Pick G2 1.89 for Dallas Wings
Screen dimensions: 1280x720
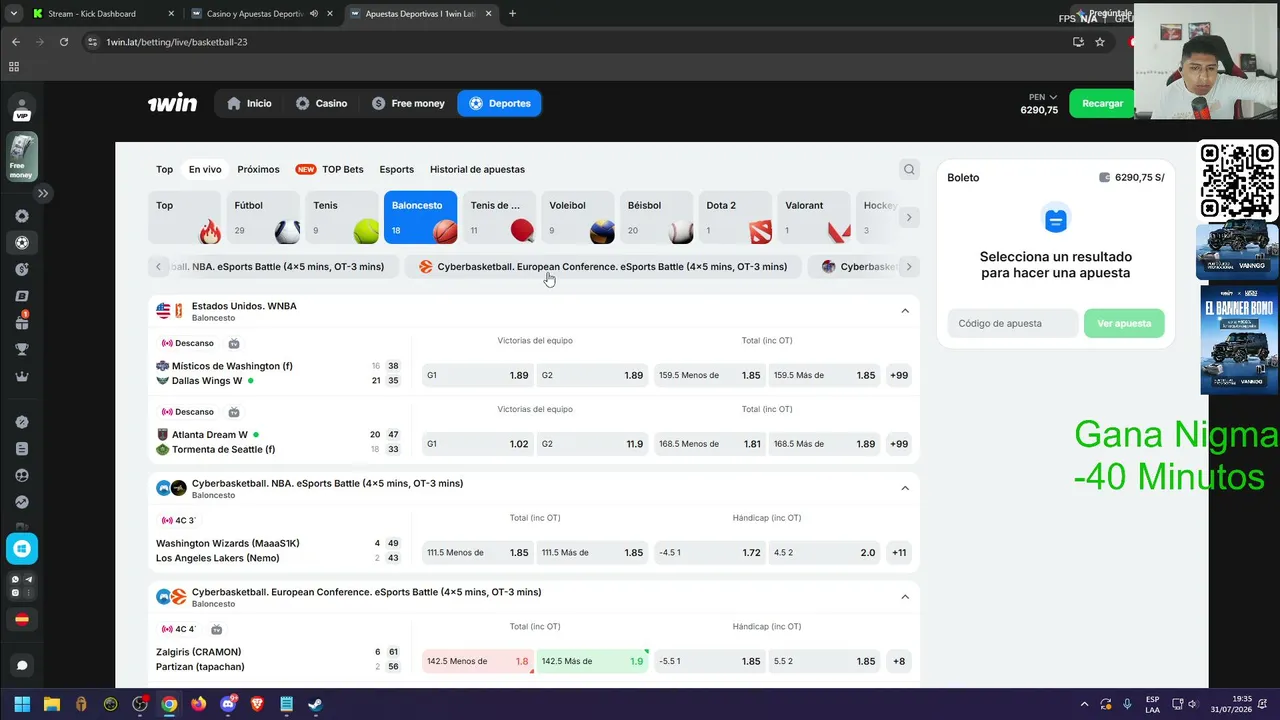click(x=592, y=375)
